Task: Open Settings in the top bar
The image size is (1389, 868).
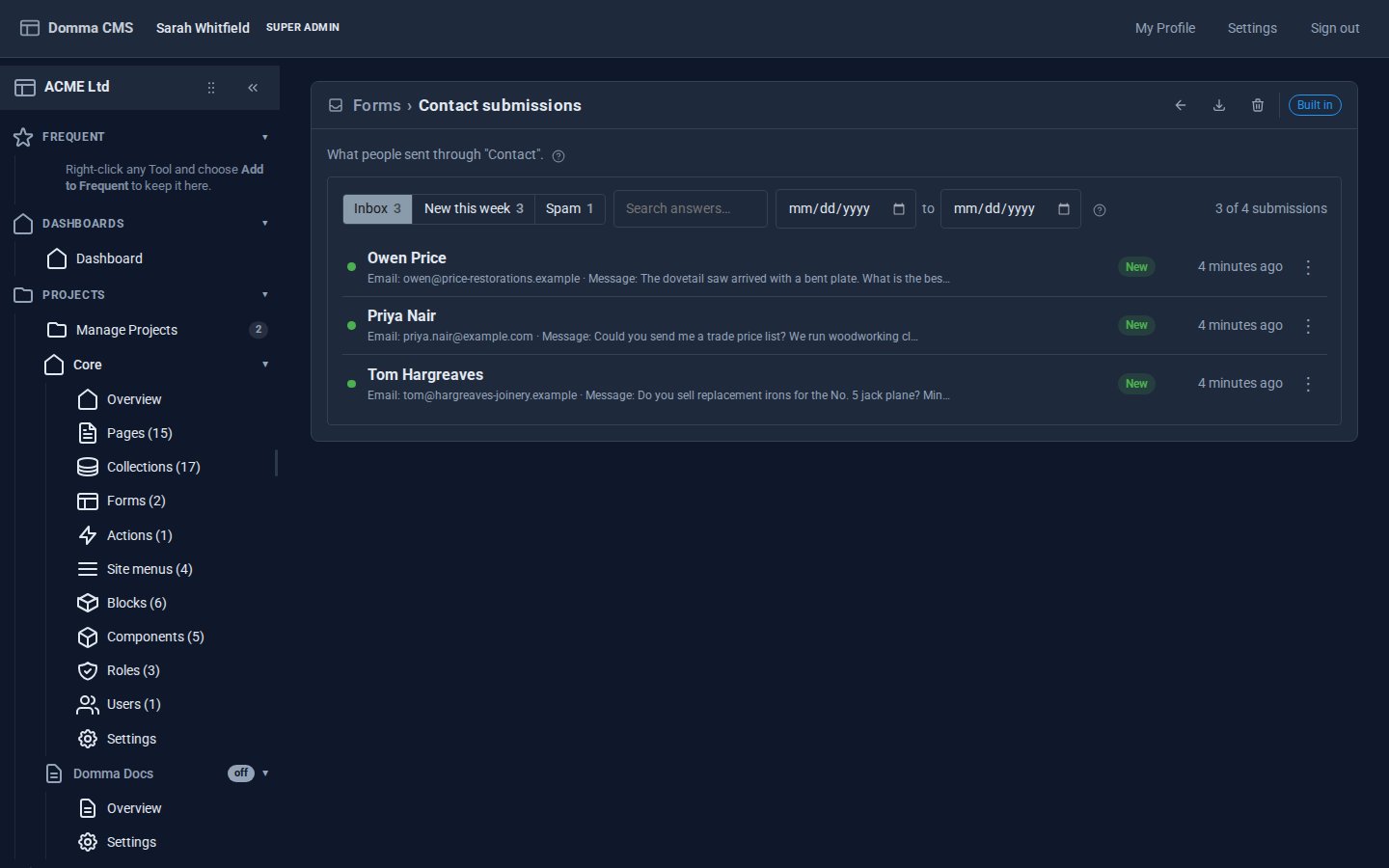Action: click(x=1252, y=28)
